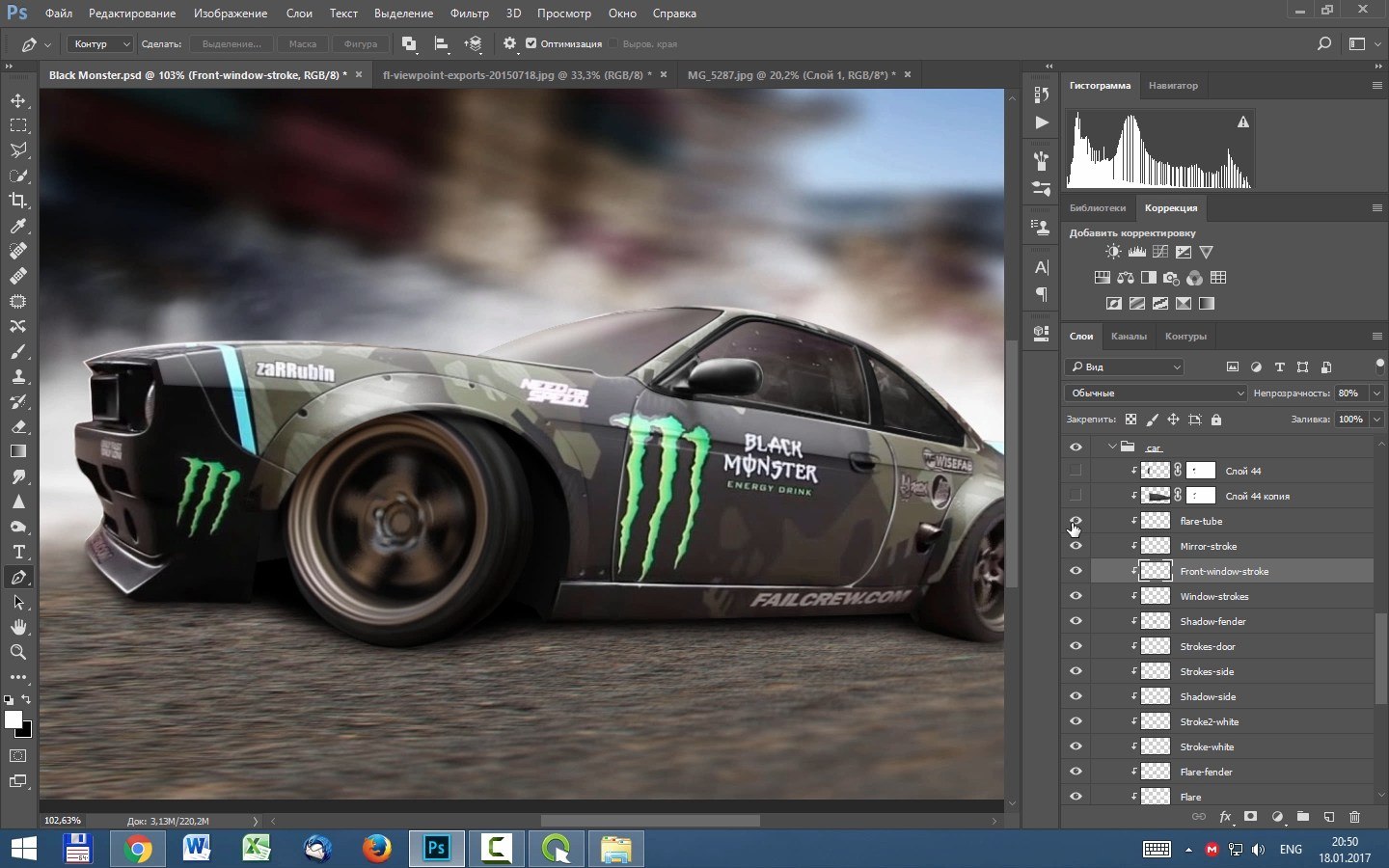Open the Файл menu
The width and height of the screenshot is (1389, 868).
59,14
